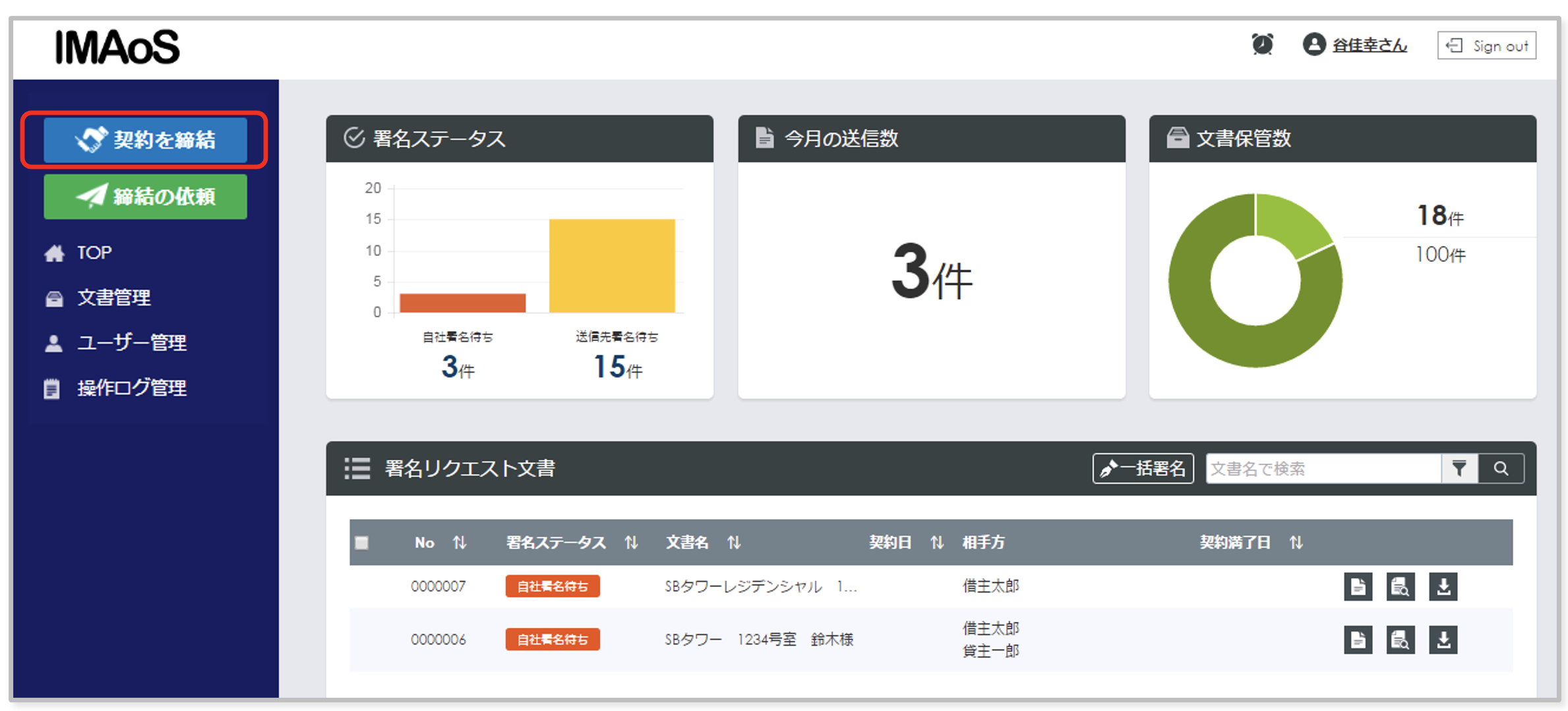Open the notification bell icon
Screen dimensions: 1568x711
point(1262,45)
